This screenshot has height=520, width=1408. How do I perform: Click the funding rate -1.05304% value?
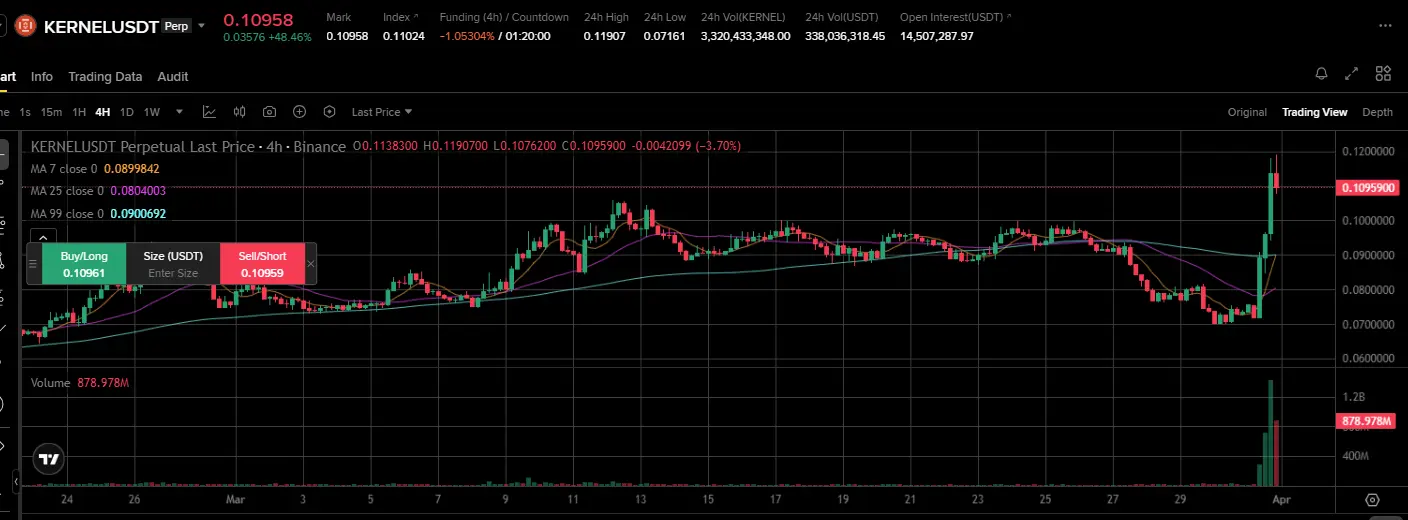468,36
